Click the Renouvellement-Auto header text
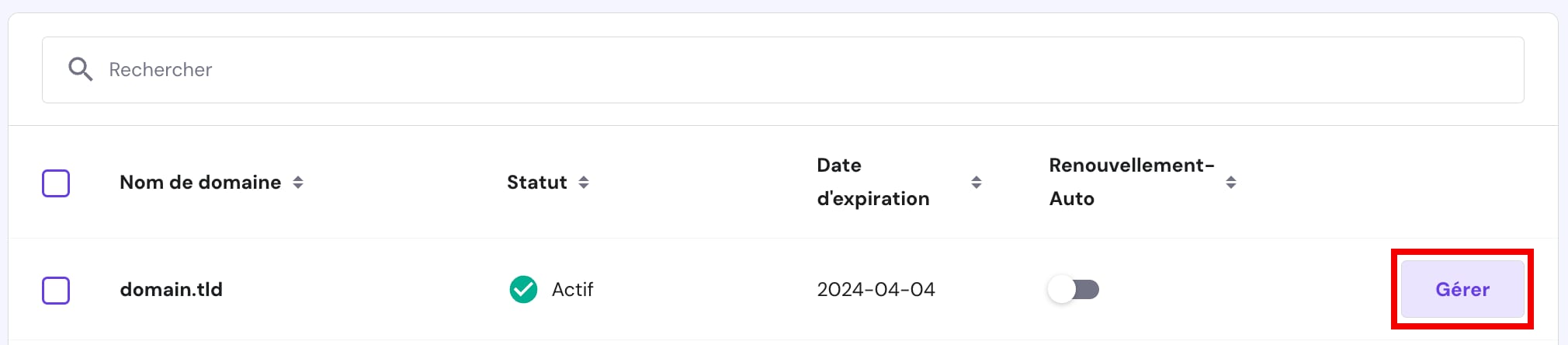Viewport: 1568px width, 345px height. point(1131,182)
